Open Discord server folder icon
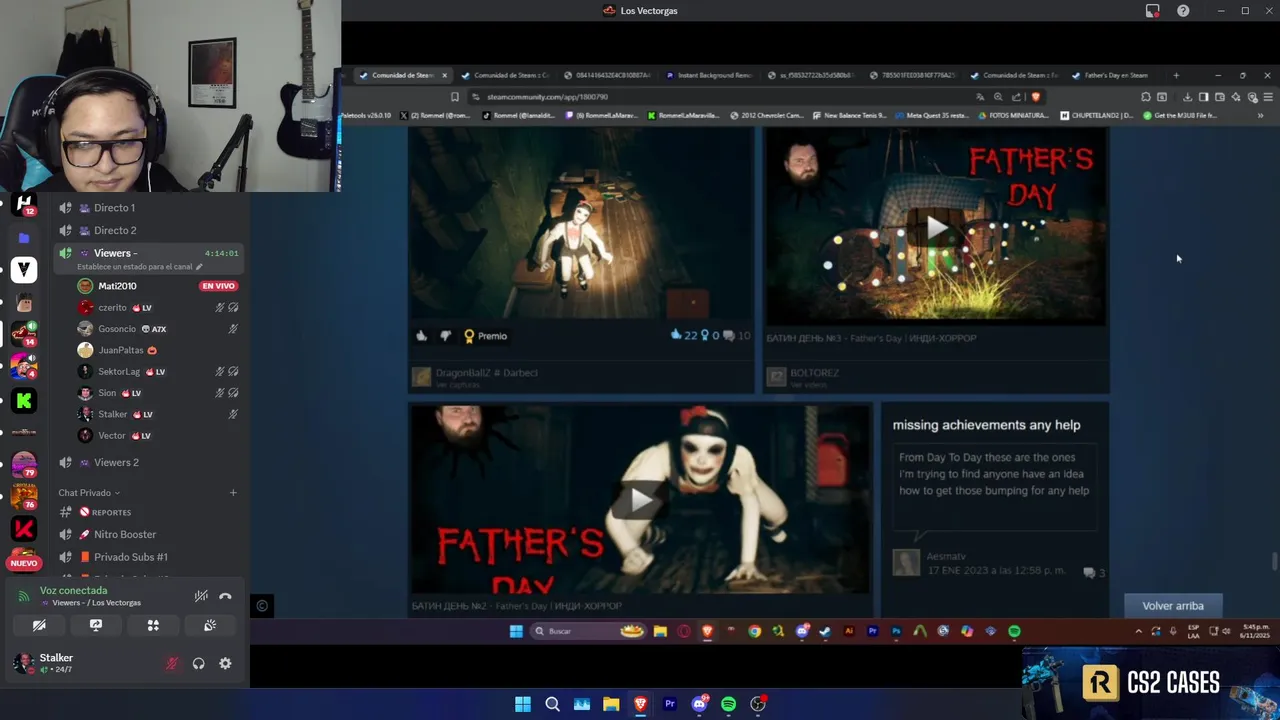The width and height of the screenshot is (1280, 720). click(24, 238)
